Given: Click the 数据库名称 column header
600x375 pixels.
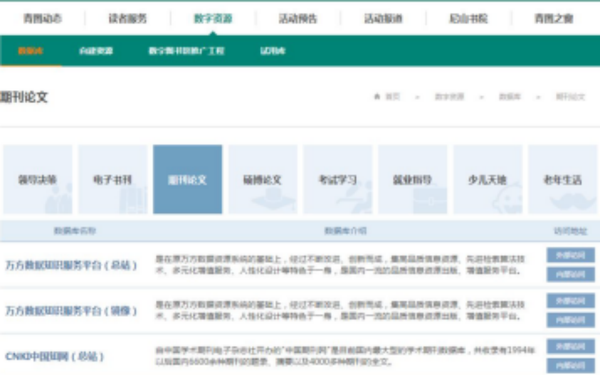Looking at the screenshot, I should (75, 231).
